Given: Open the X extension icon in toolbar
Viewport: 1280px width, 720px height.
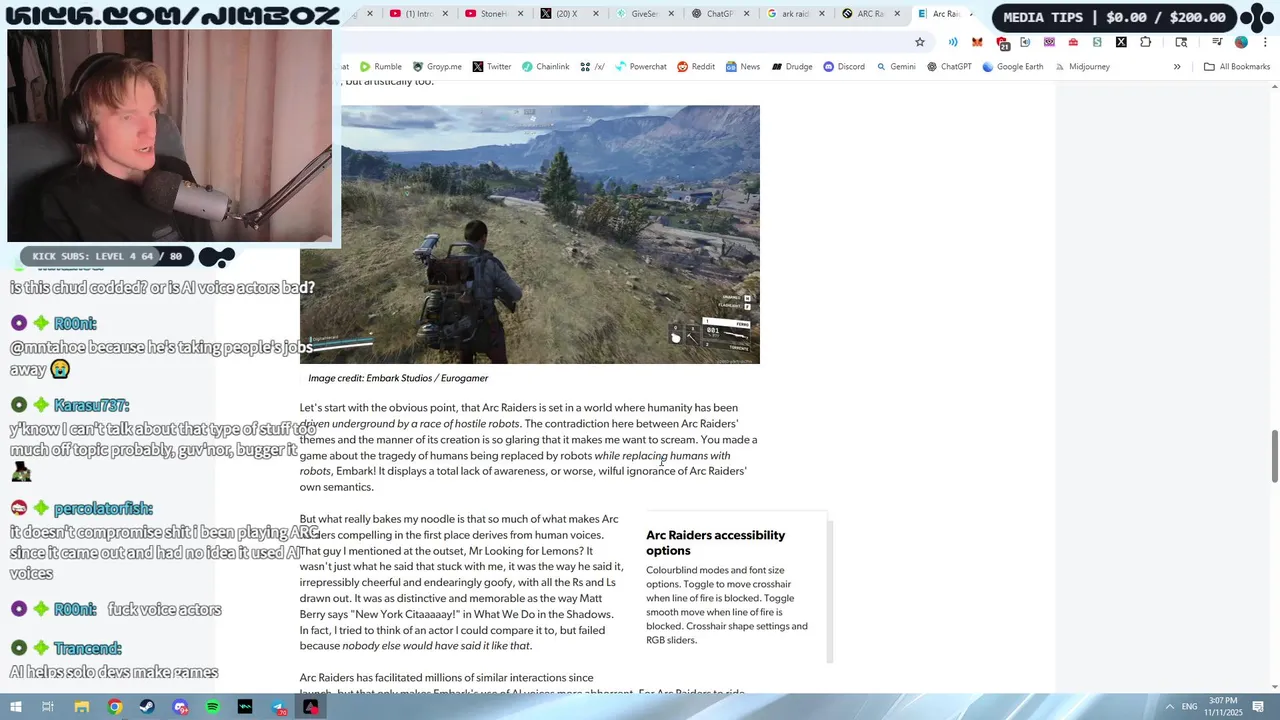Looking at the screenshot, I should [x=1121, y=42].
